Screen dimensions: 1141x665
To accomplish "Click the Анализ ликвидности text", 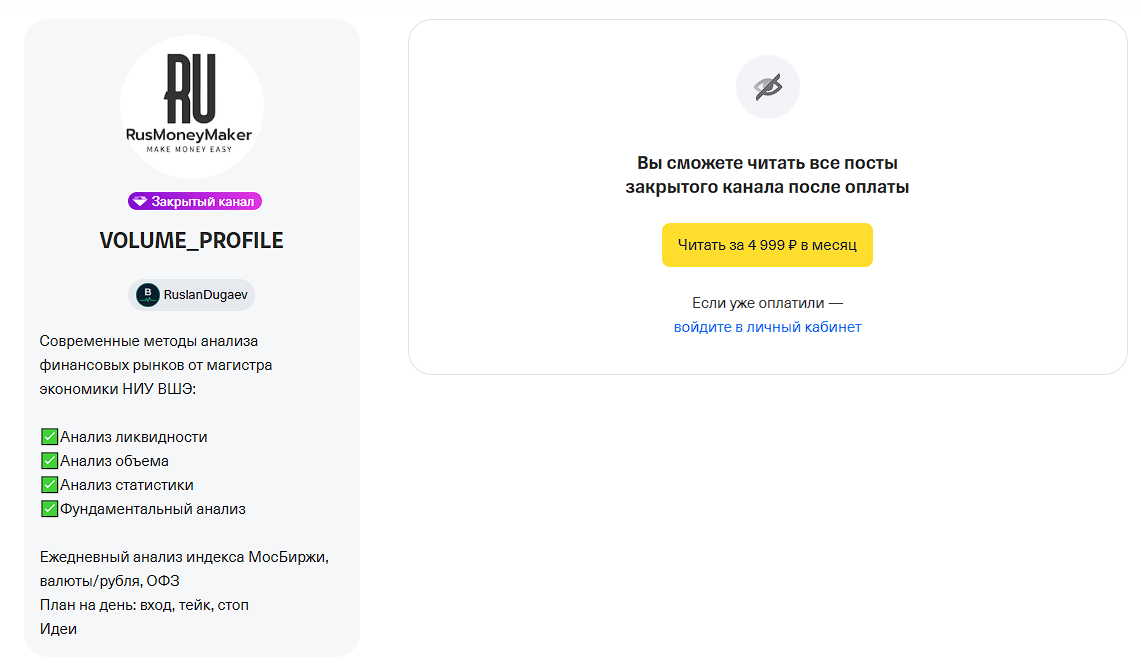I will click(133, 437).
